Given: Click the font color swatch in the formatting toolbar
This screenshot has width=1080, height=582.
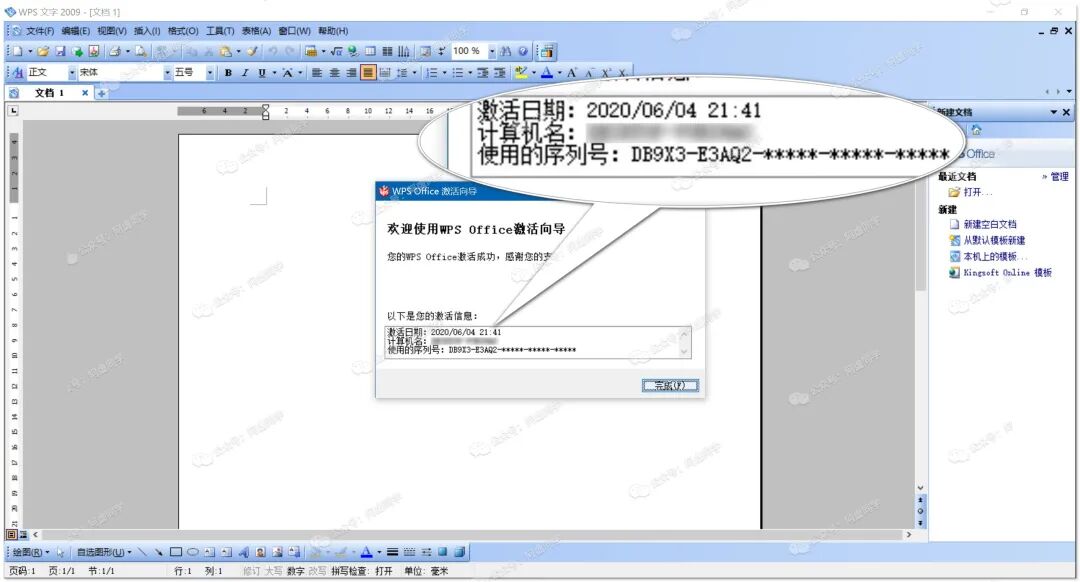Looking at the screenshot, I should 546,72.
